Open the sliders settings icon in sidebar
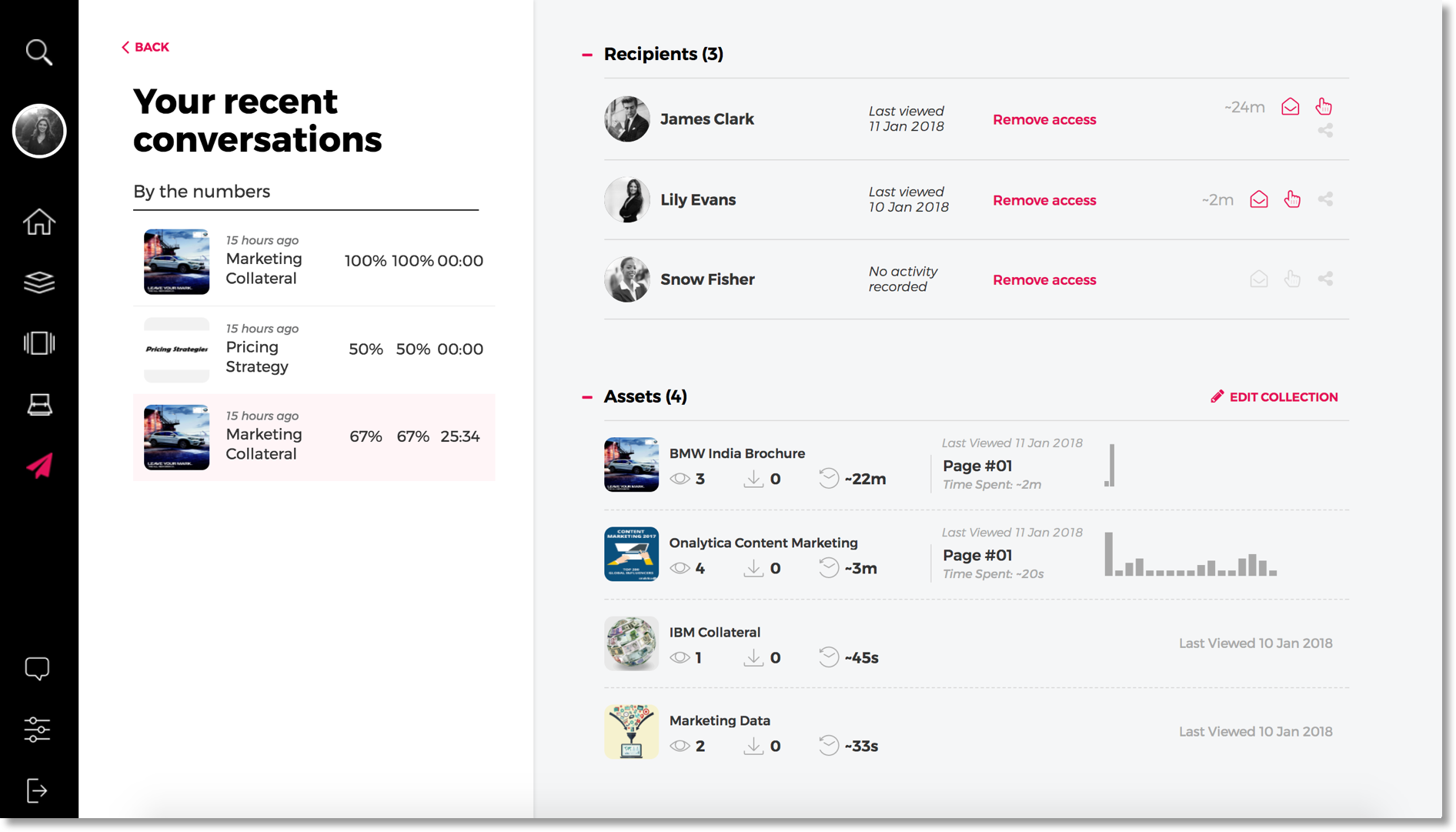Screen dimensions: 1456x832 [37, 729]
